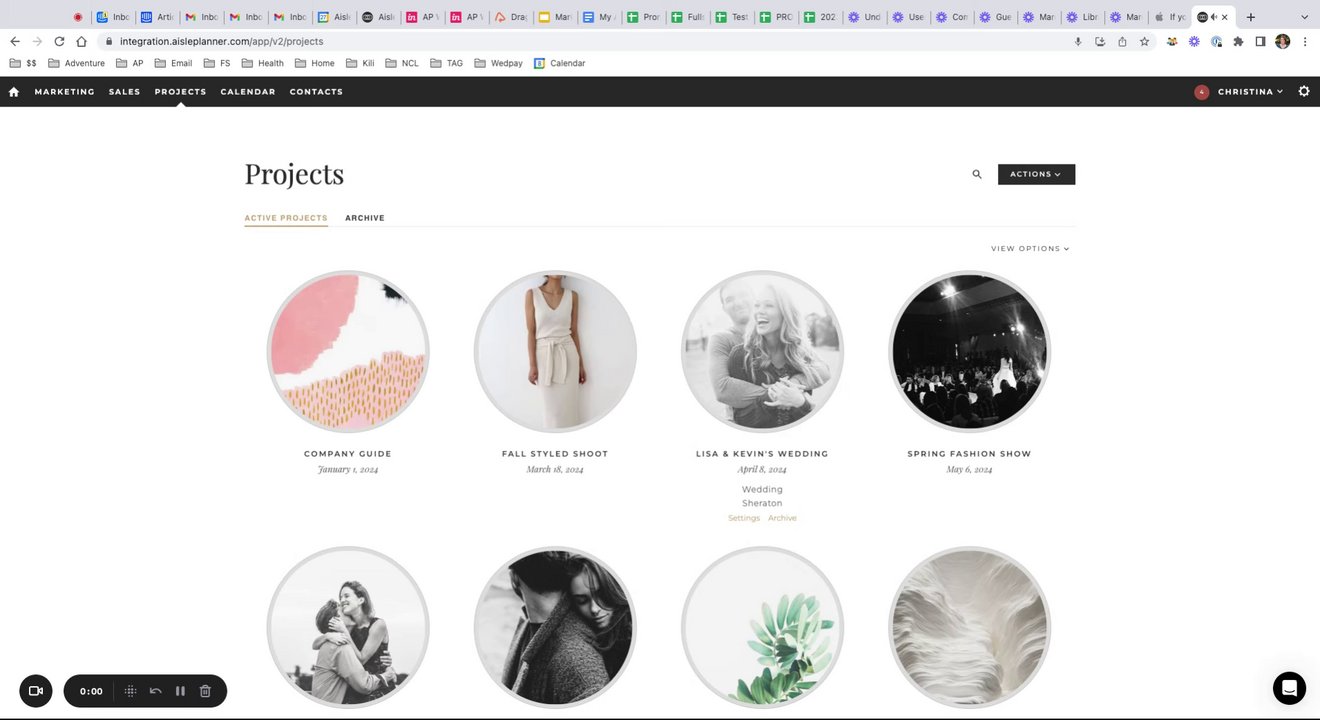1320x720 pixels.
Task: Click the 'SPRING FASHION SHOW' title
Action: click(x=969, y=454)
